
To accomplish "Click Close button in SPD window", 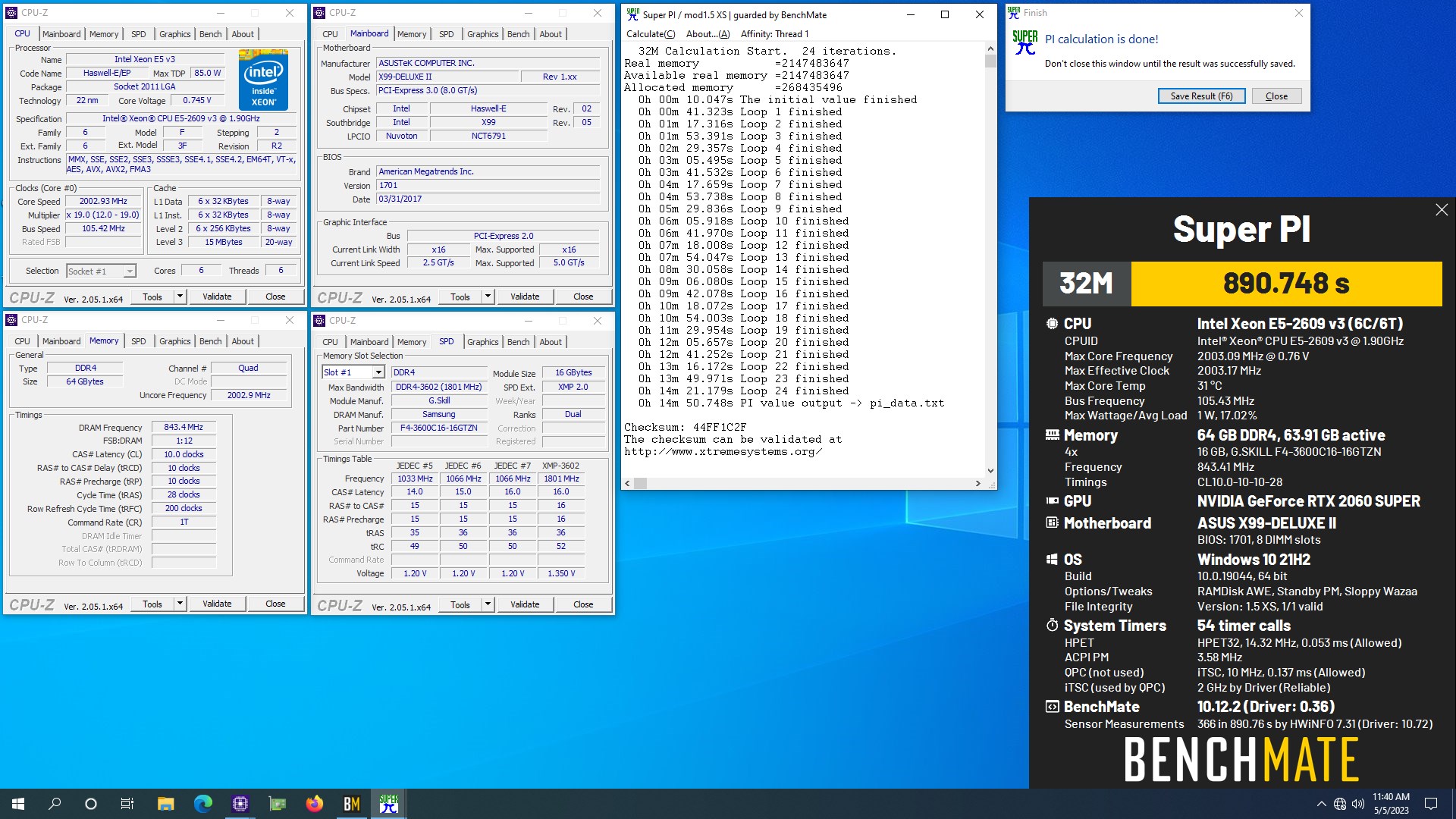I will [583, 604].
